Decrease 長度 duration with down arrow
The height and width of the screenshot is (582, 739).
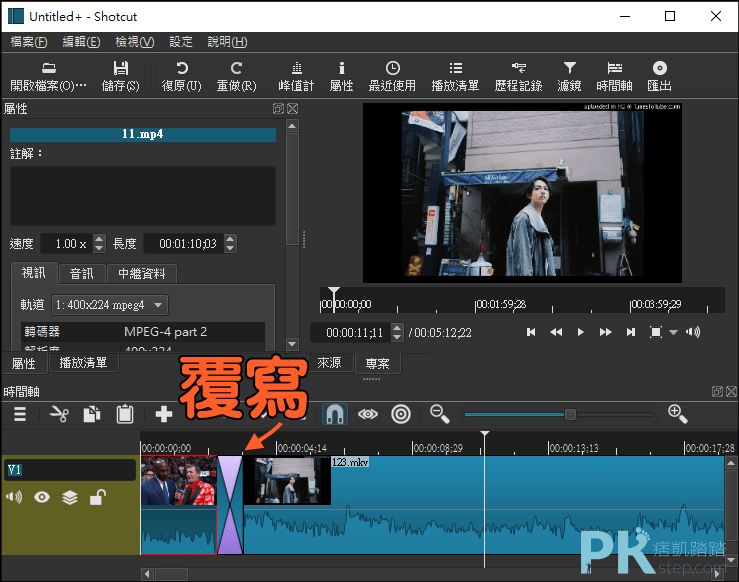[x=230, y=248]
